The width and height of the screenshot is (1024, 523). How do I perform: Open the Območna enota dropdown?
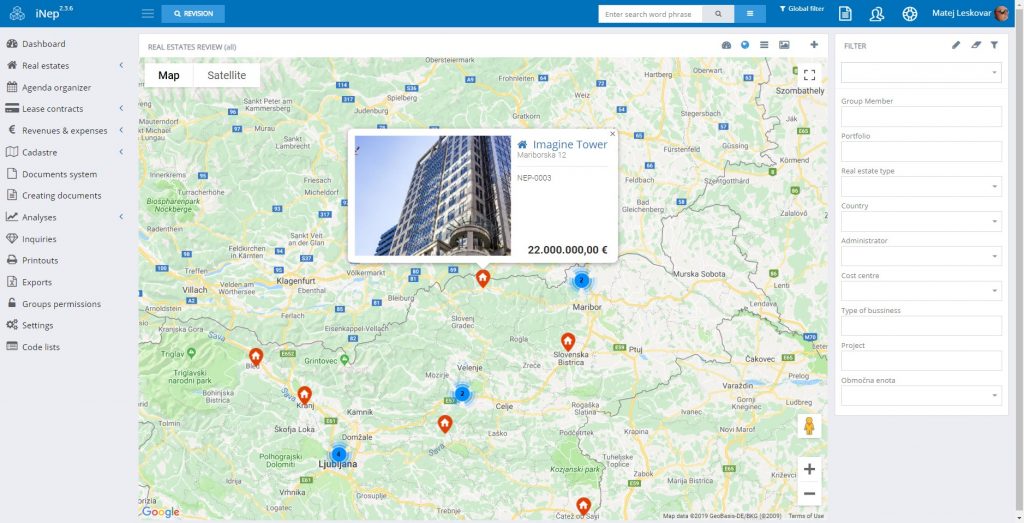pos(921,395)
